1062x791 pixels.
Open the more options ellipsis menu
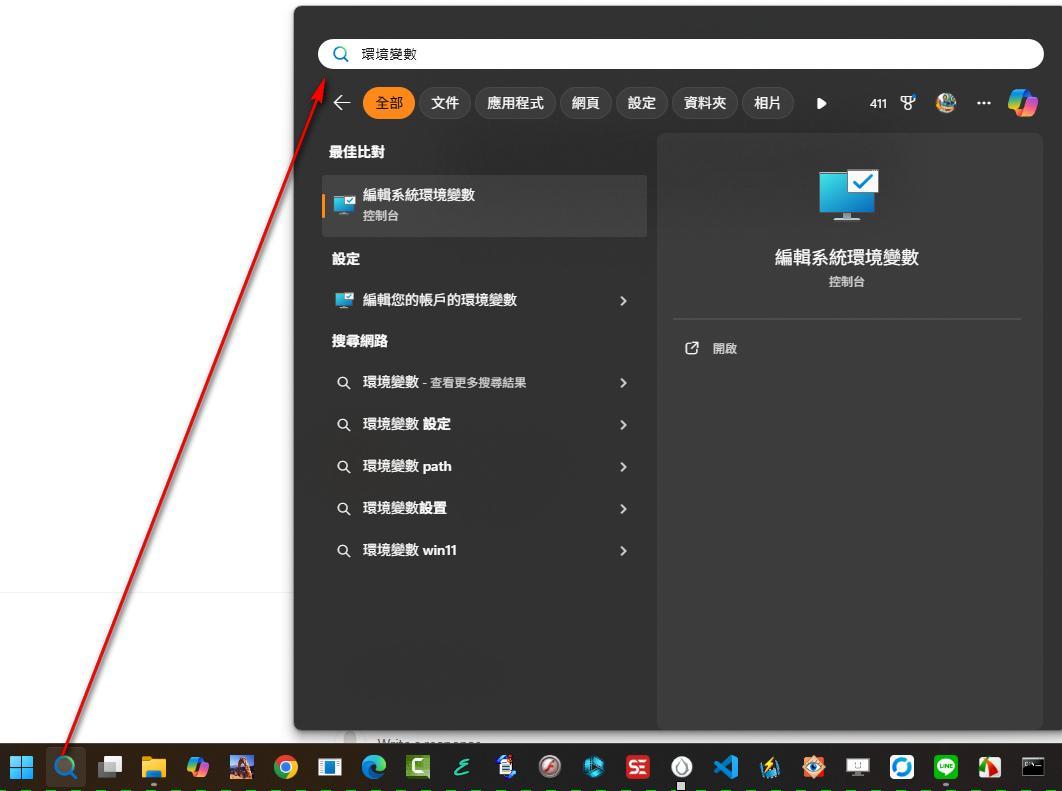(984, 103)
